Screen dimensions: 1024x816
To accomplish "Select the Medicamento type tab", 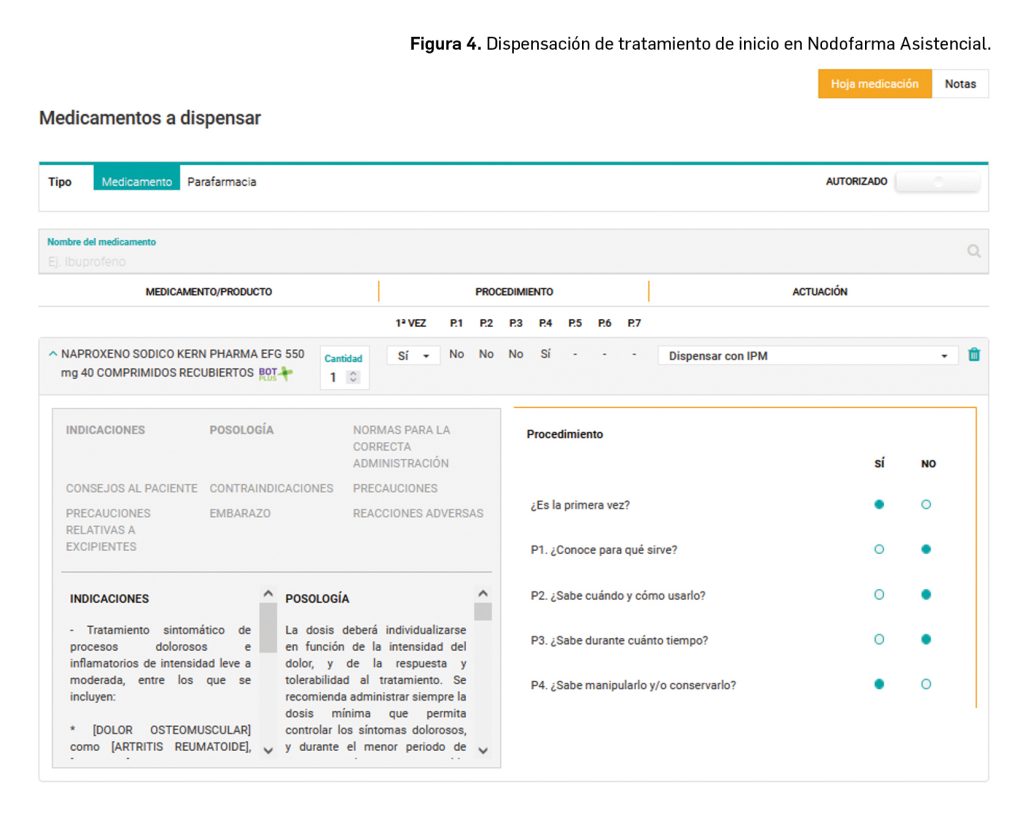I will [x=137, y=182].
